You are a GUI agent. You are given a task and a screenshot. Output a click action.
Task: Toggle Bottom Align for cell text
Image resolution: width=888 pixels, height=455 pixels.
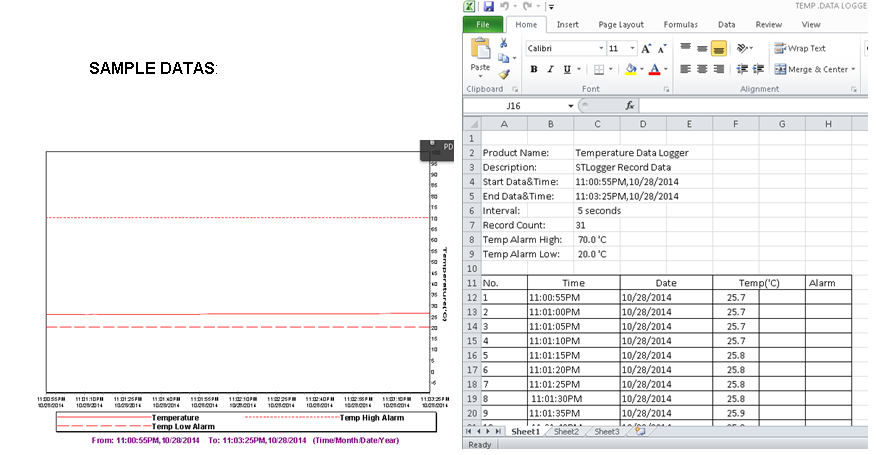(719, 48)
